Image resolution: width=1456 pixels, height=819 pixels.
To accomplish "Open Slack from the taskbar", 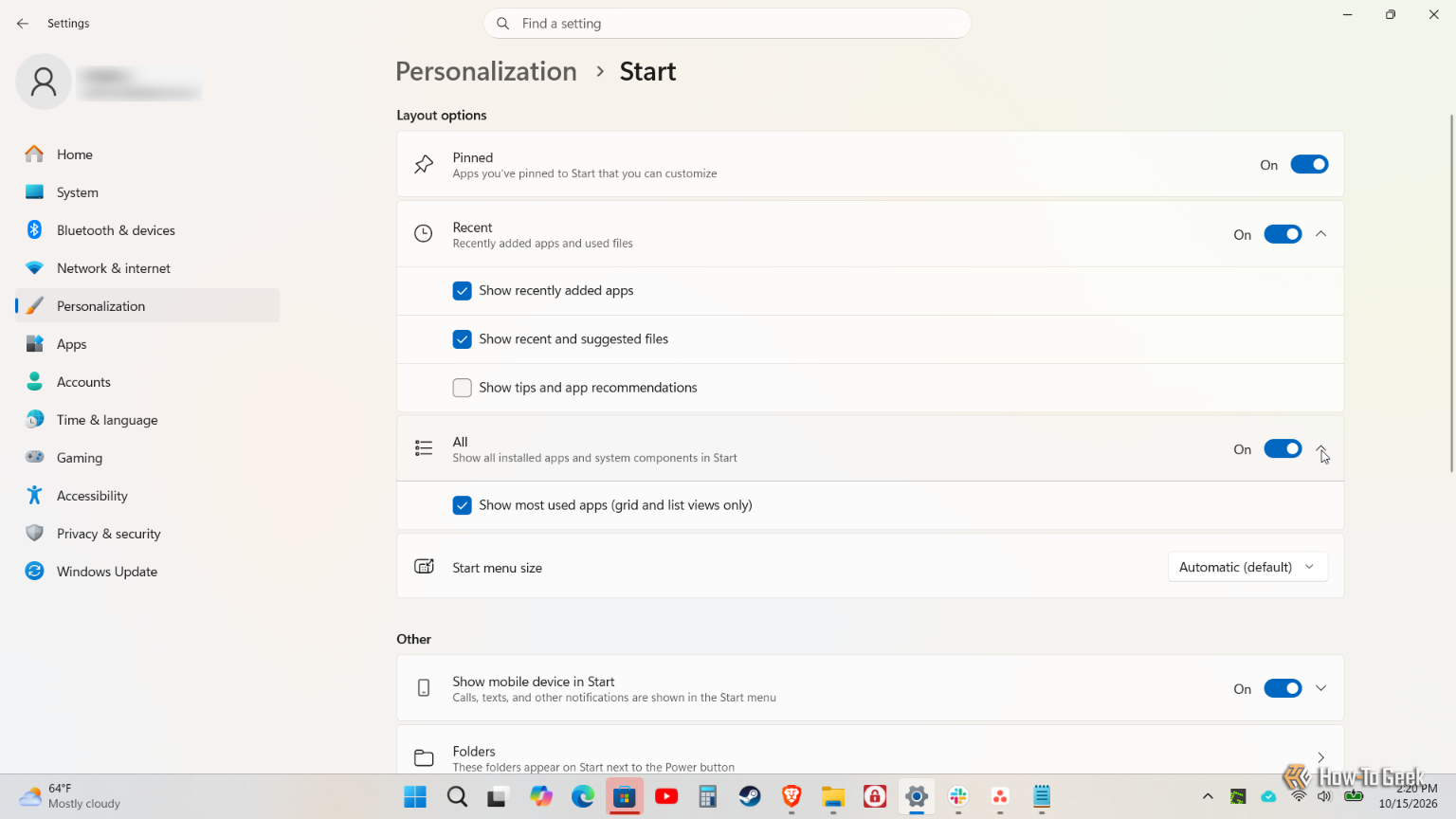I will click(958, 797).
